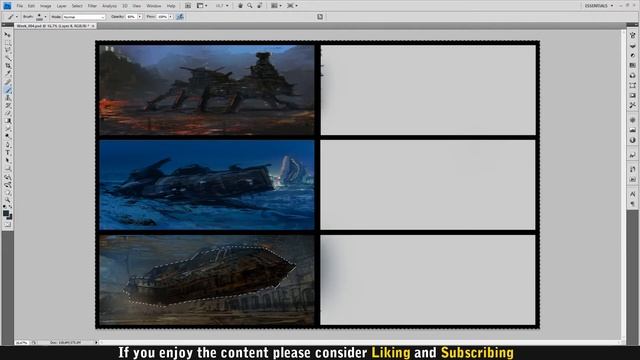
Task: Click the vertical scrollbar of the canvas
Action: click(623, 184)
